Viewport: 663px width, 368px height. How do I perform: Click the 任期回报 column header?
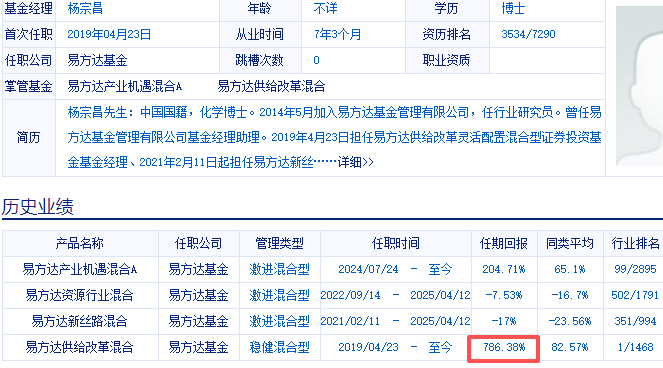[504, 243]
